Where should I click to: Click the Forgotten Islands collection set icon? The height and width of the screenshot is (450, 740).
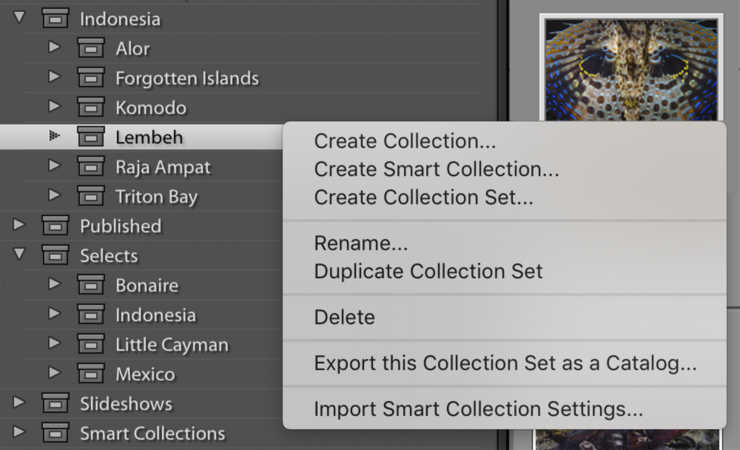coord(91,78)
